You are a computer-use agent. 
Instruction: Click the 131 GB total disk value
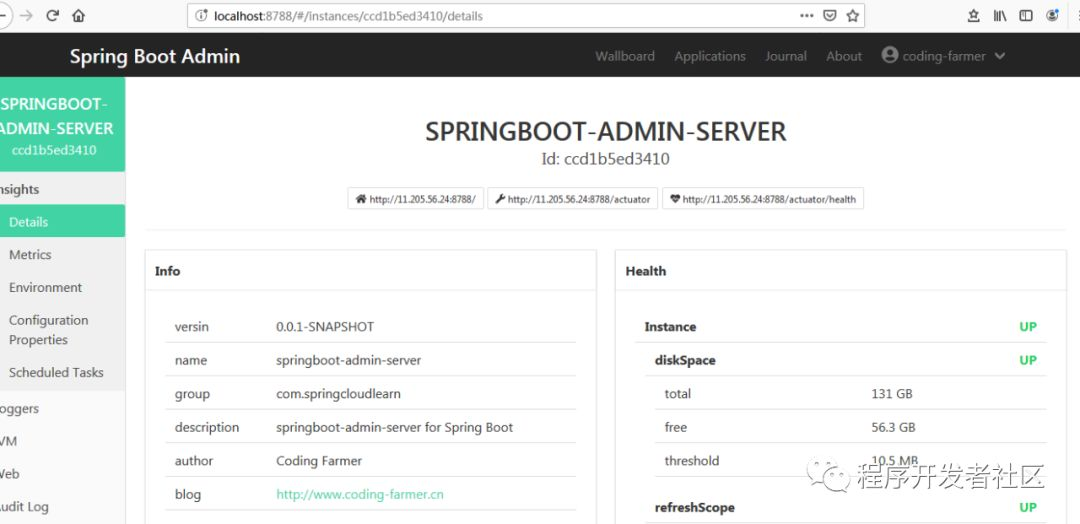[x=892, y=394]
